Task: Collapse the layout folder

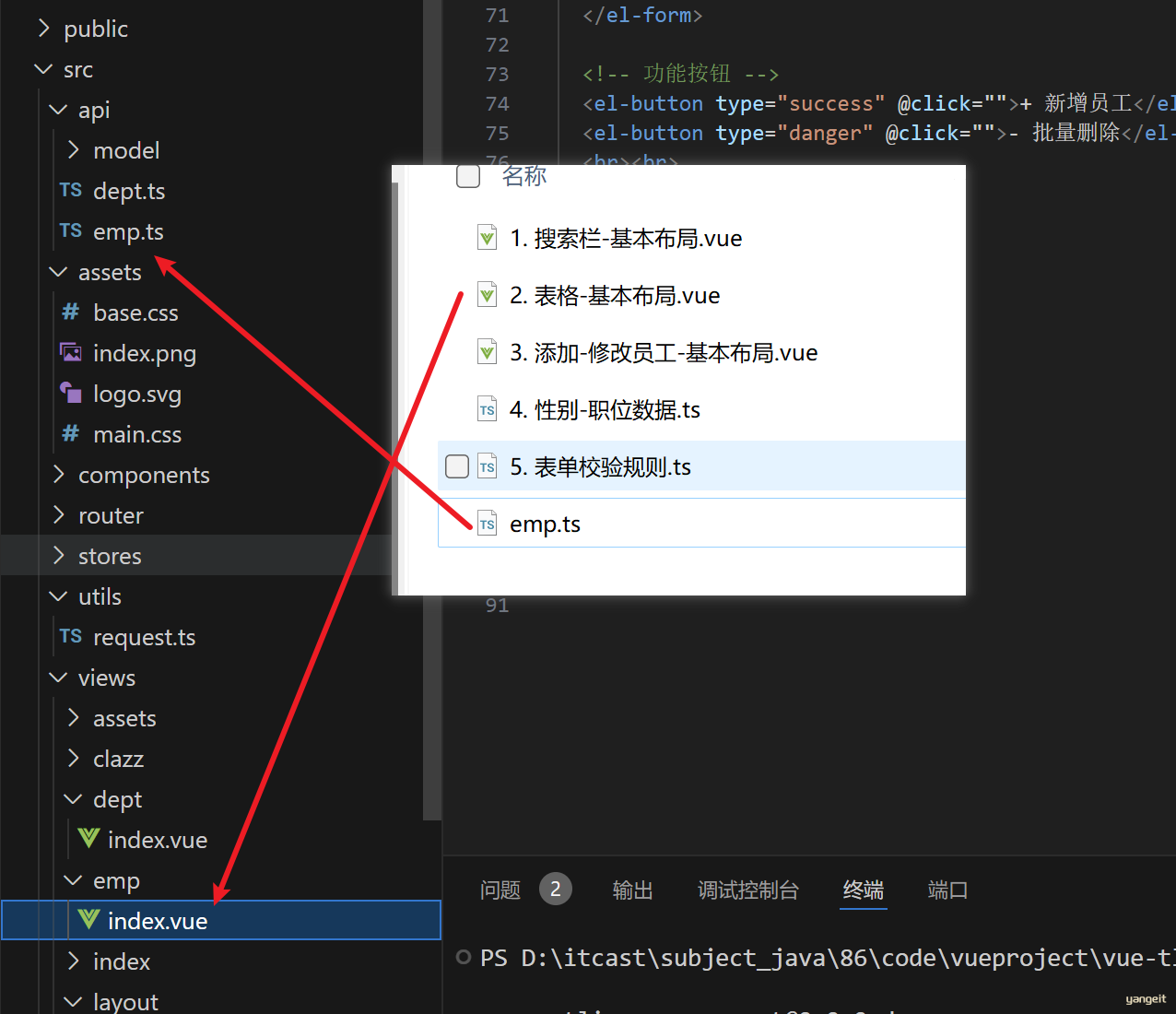Action: [x=73, y=1001]
